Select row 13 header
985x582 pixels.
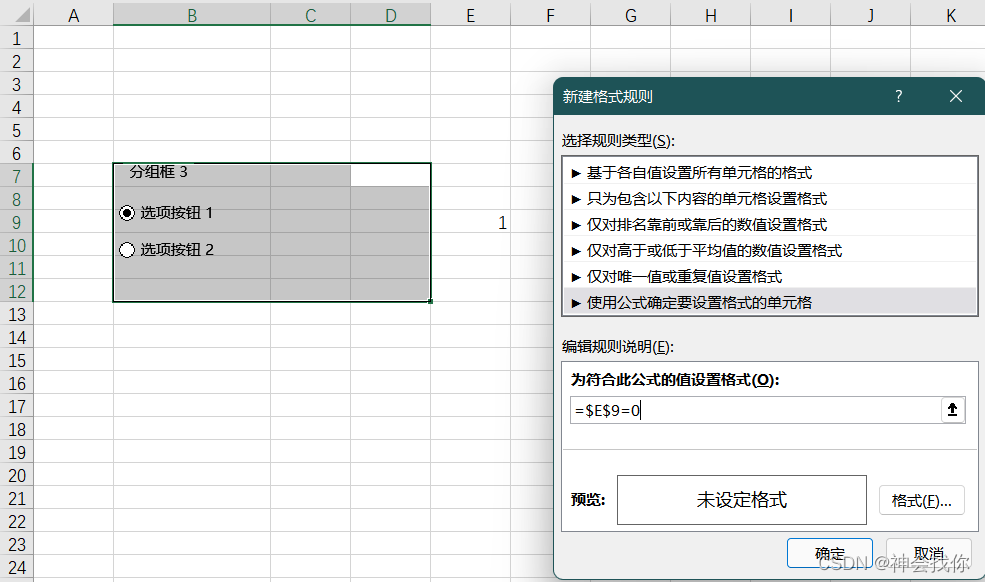coord(16,315)
